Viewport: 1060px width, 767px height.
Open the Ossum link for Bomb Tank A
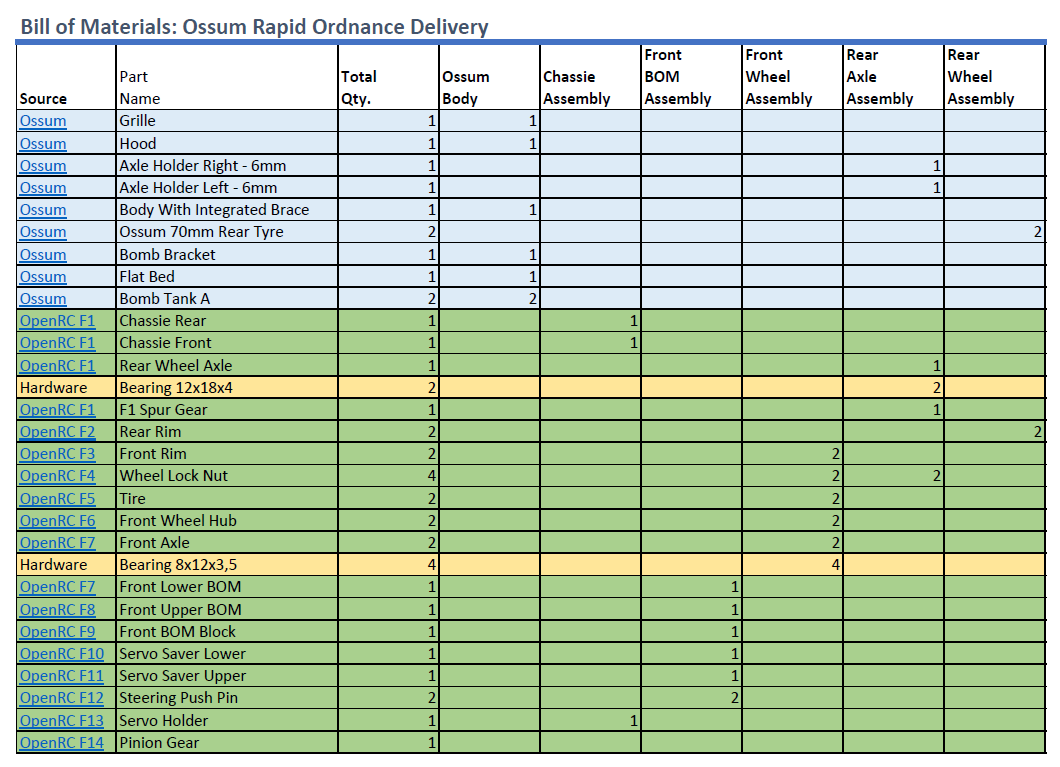43,299
